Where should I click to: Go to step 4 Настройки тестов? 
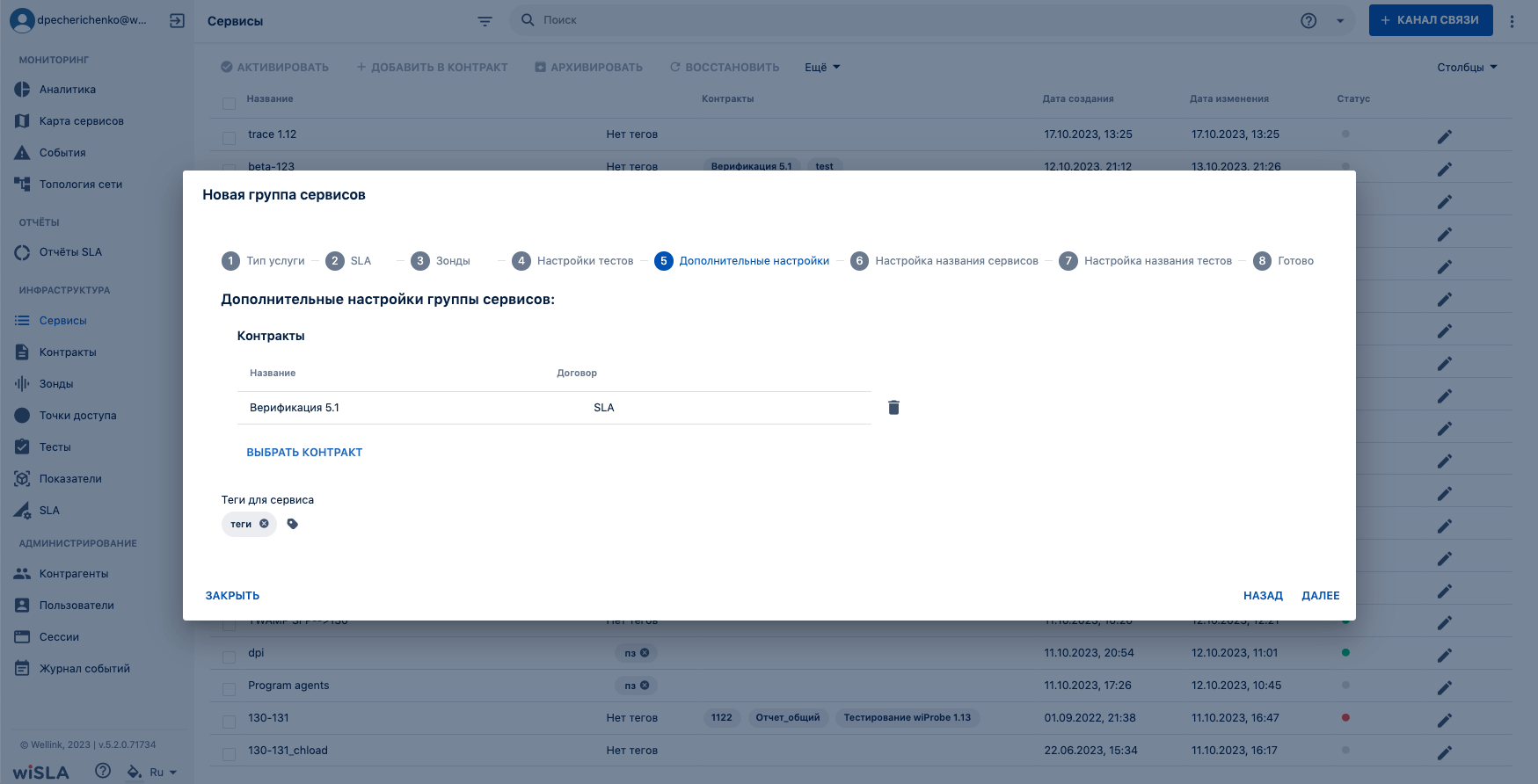(x=572, y=261)
